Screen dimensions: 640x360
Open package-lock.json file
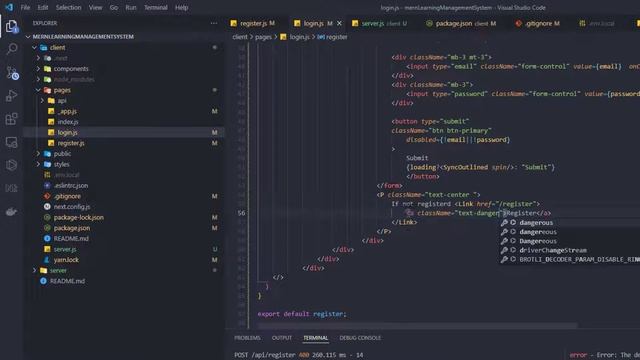click(78, 217)
